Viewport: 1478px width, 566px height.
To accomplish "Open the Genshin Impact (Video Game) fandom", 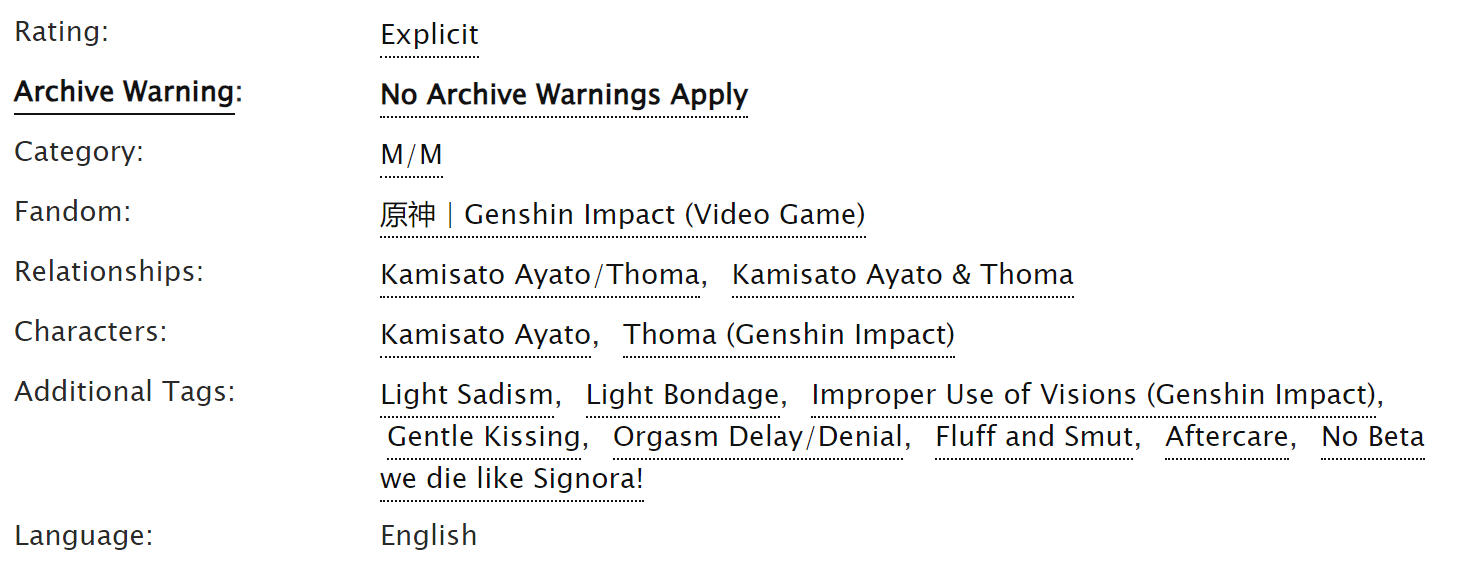I will (622, 215).
